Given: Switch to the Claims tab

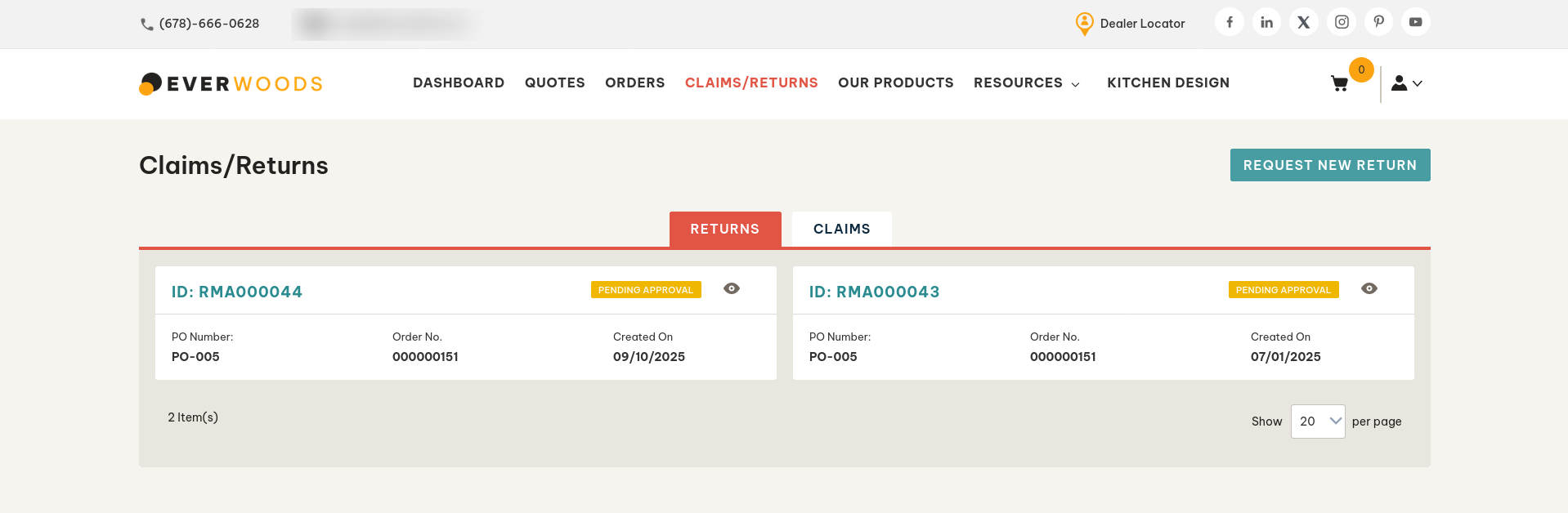Looking at the screenshot, I should click(841, 229).
